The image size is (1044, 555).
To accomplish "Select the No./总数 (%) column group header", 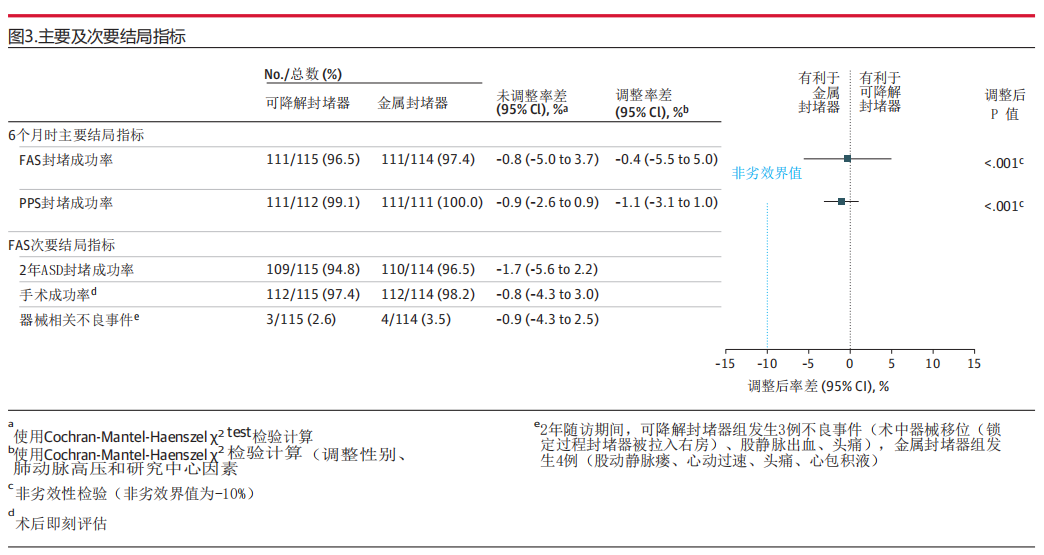I will tap(303, 74).
